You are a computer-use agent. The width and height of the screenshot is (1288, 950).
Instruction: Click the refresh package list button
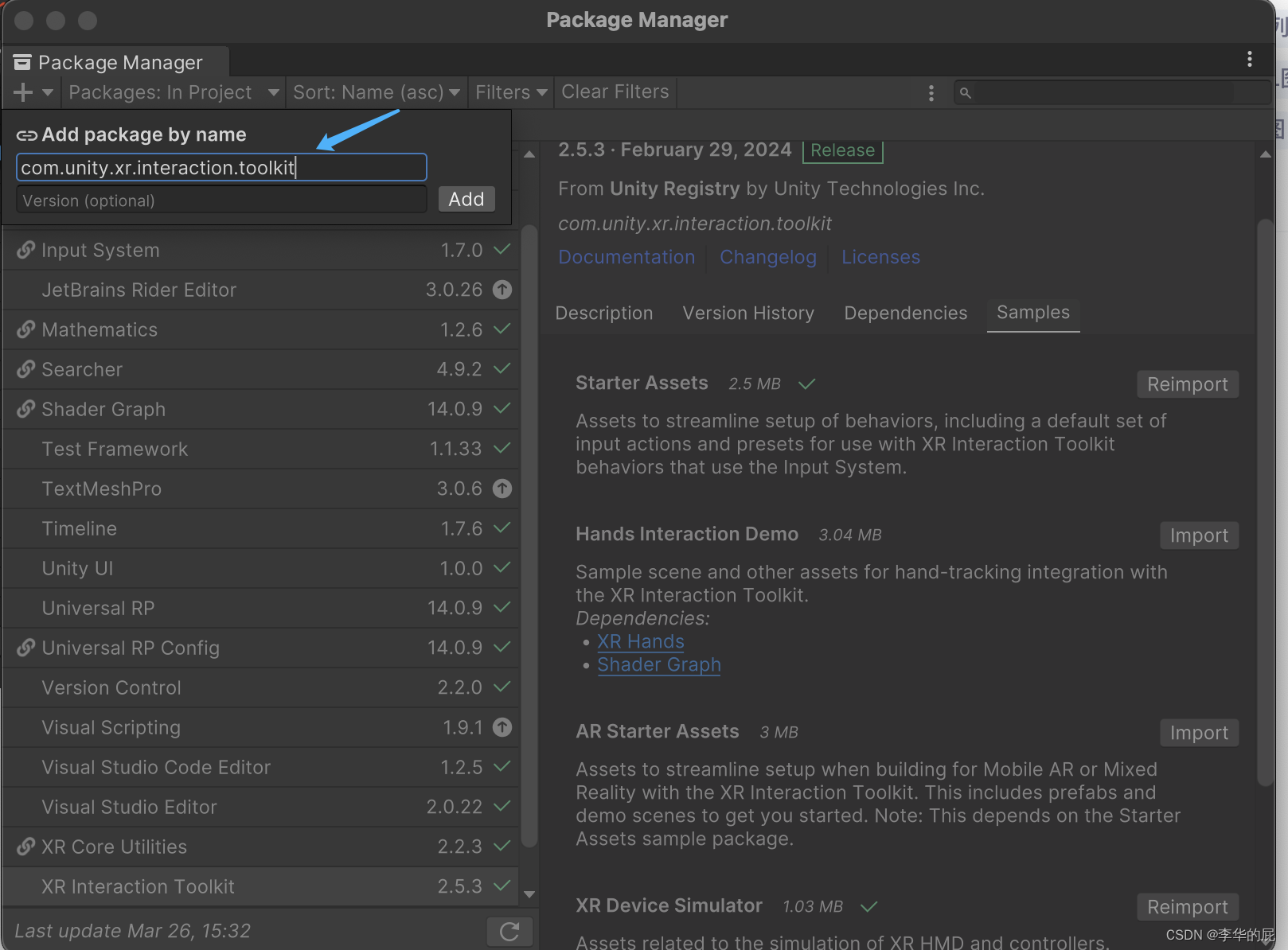click(x=509, y=931)
